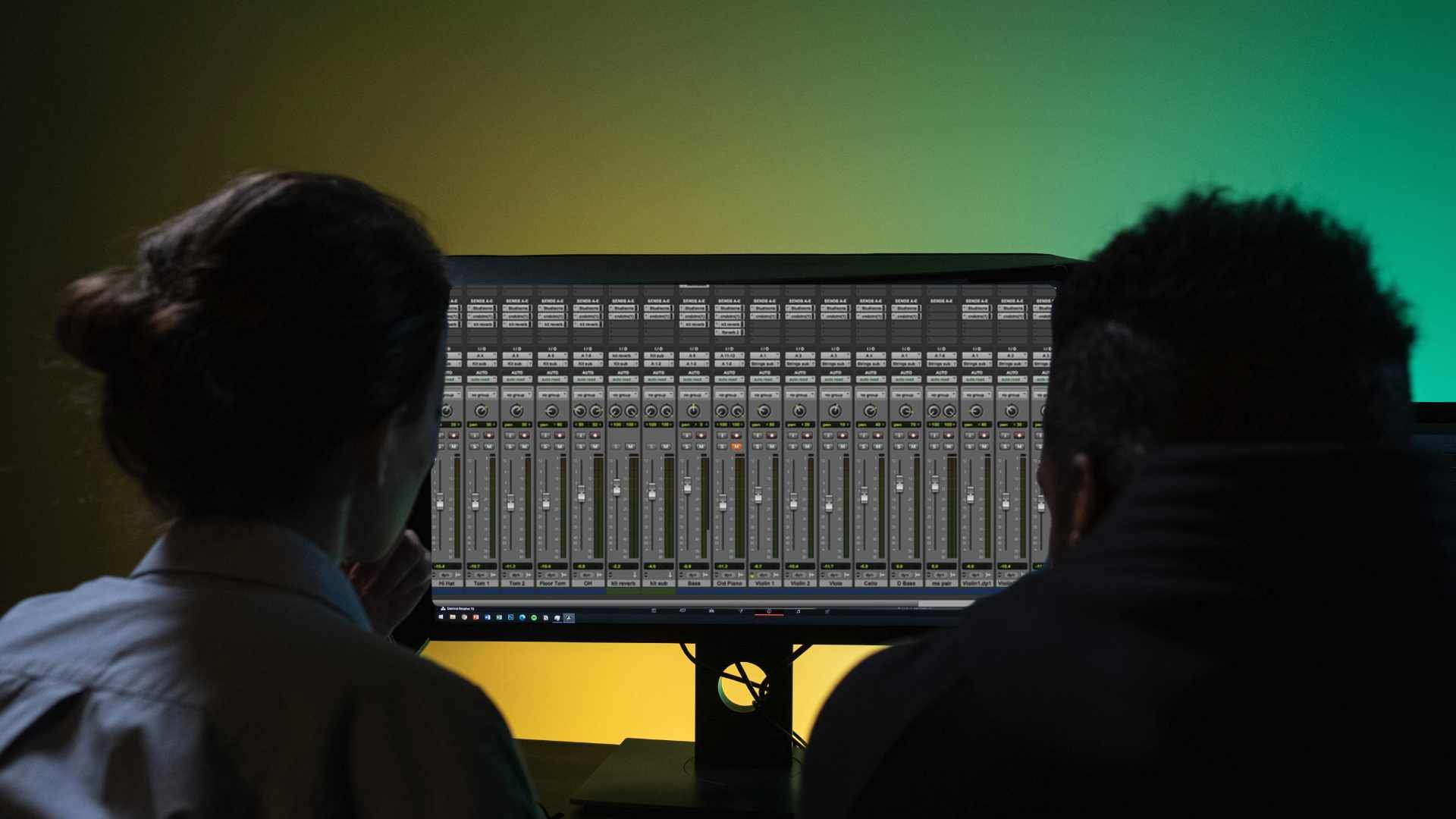Click the Spotify icon in the taskbar
Viewport: 1456px width, 819px height.
(x=534, y=617)
